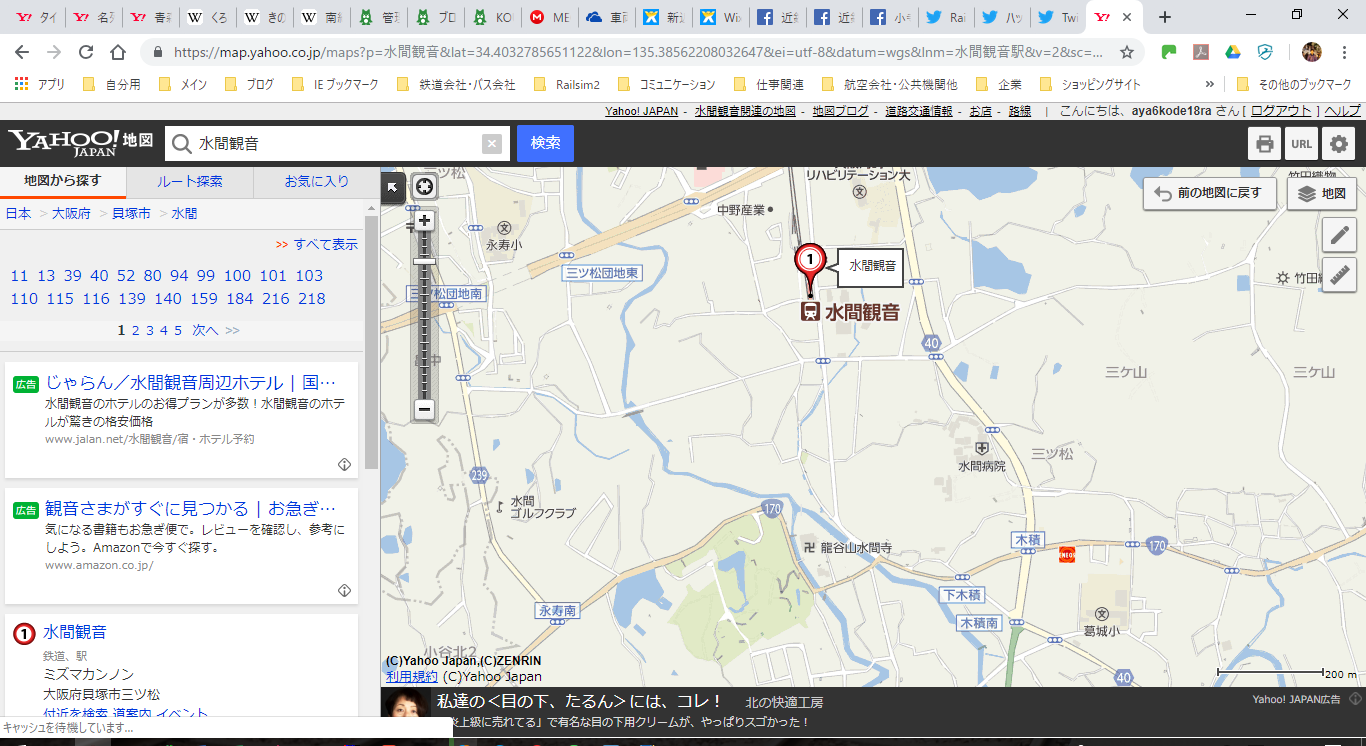1366x746 pixels.
Task: Click the Adobe Acrobat PDF extension icon
Action: [x=1201, y=52]
